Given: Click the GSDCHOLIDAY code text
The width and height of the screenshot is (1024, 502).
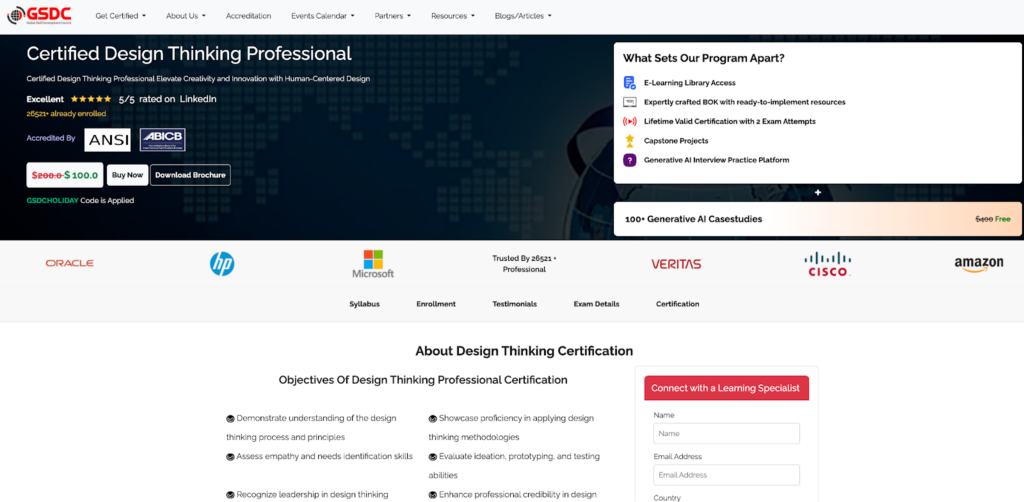Looking at the screenshot, I should pyautogui.click(x=52, y=200).
